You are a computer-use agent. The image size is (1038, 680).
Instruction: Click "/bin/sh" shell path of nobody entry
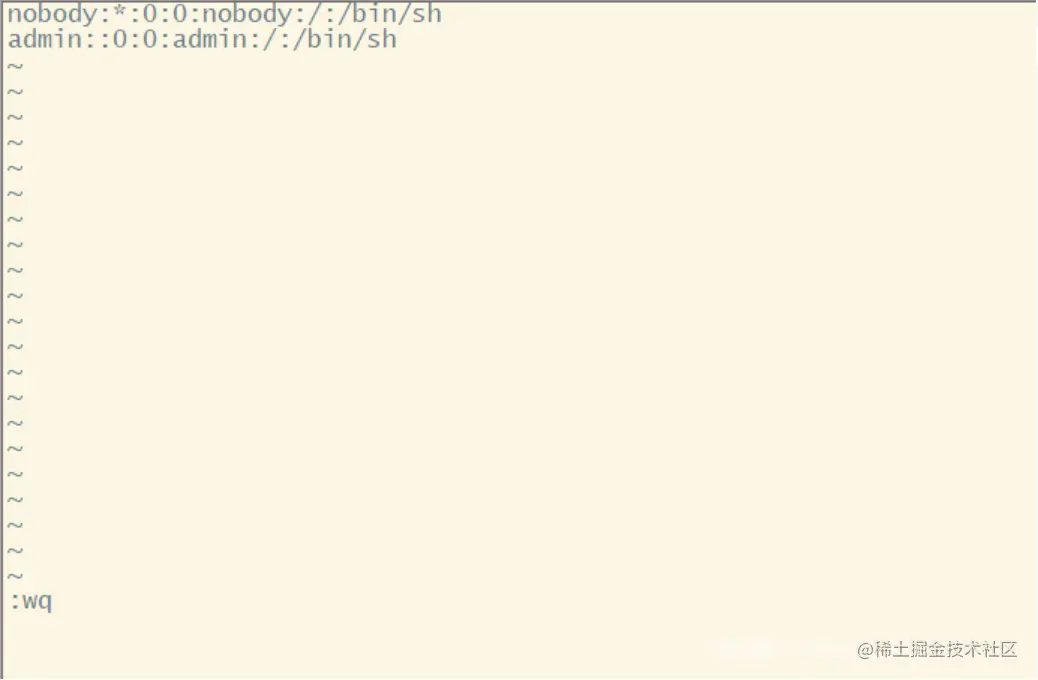point(390,15)
